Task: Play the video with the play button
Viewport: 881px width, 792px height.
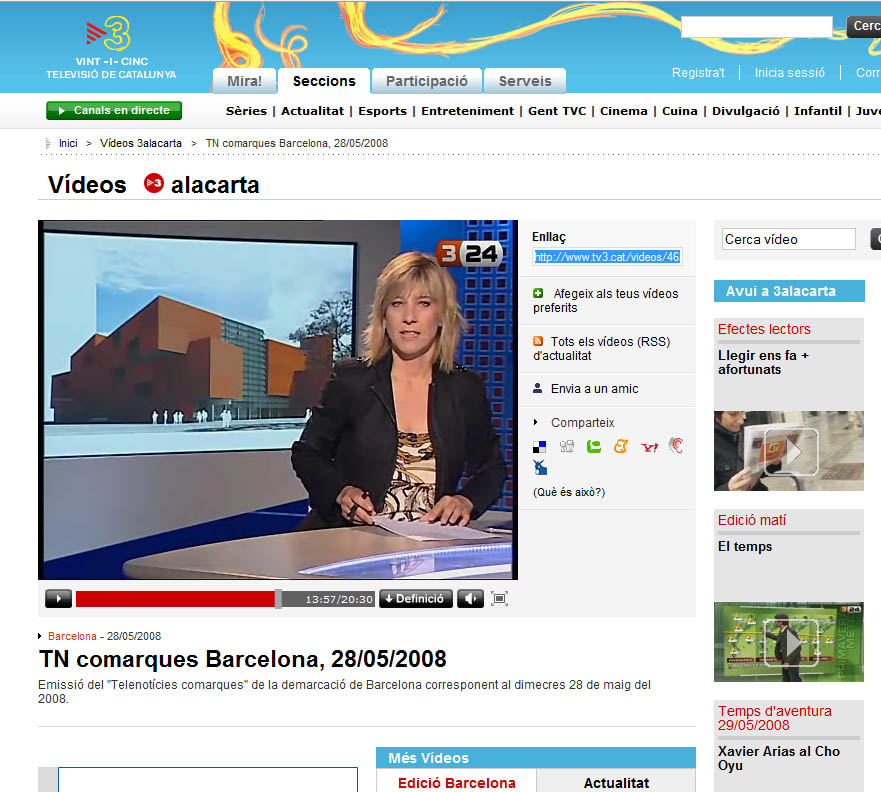Action: (58, 599)
